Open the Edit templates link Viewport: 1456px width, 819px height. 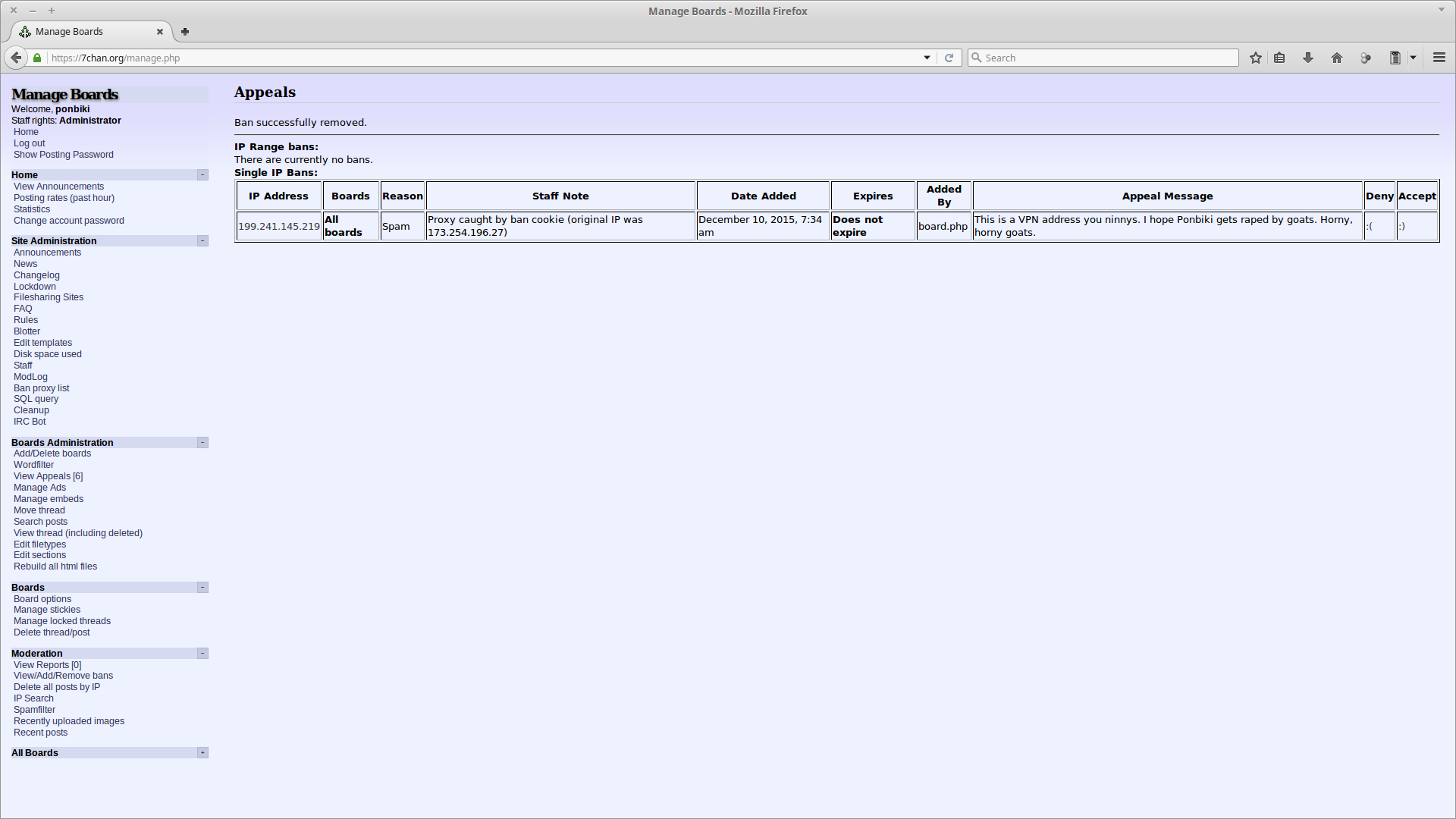[43, 343]
